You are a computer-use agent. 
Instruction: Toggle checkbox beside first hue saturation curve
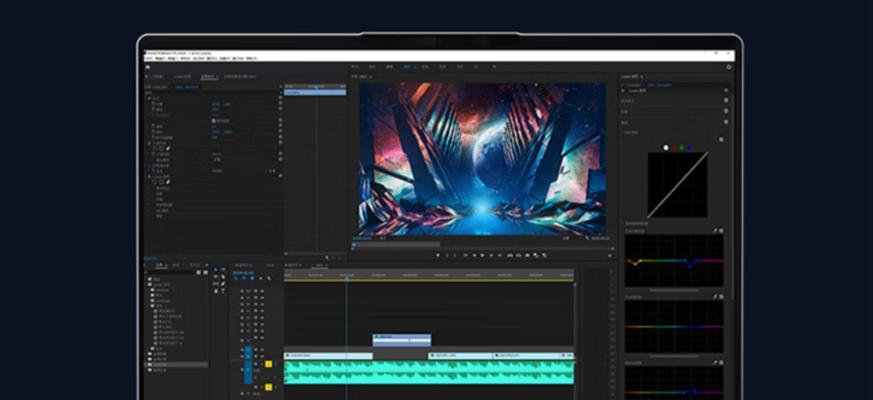tap(722, 230)
